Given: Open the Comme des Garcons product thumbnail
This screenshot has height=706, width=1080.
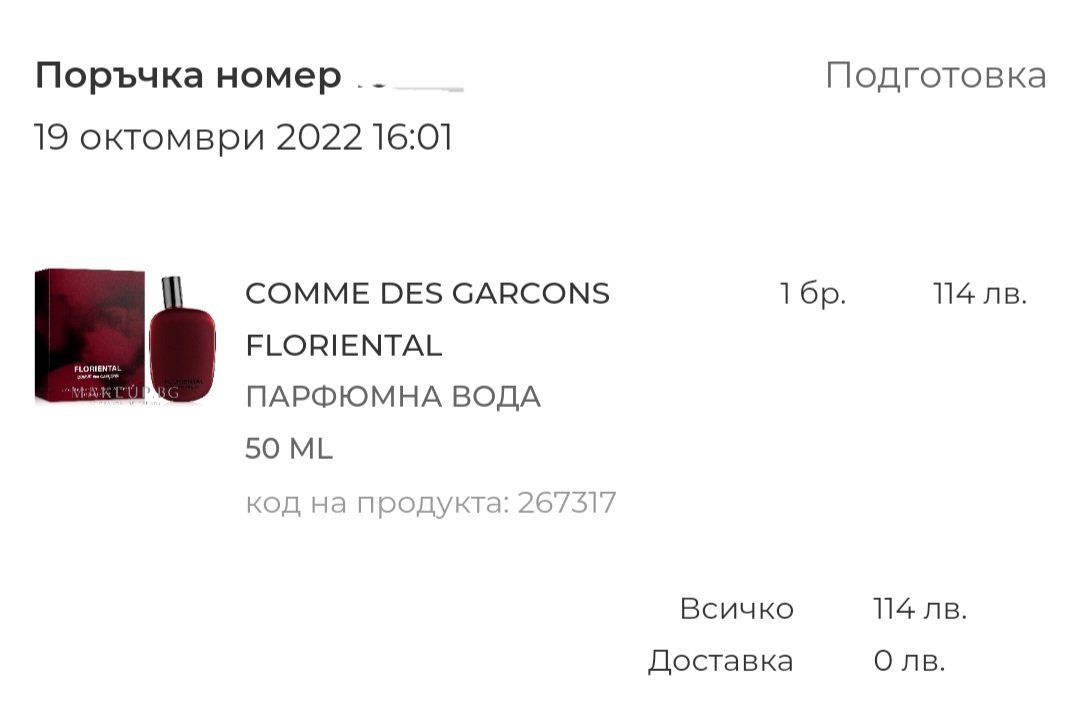Looking at the screenshot, I should click(x=125, y=337).
